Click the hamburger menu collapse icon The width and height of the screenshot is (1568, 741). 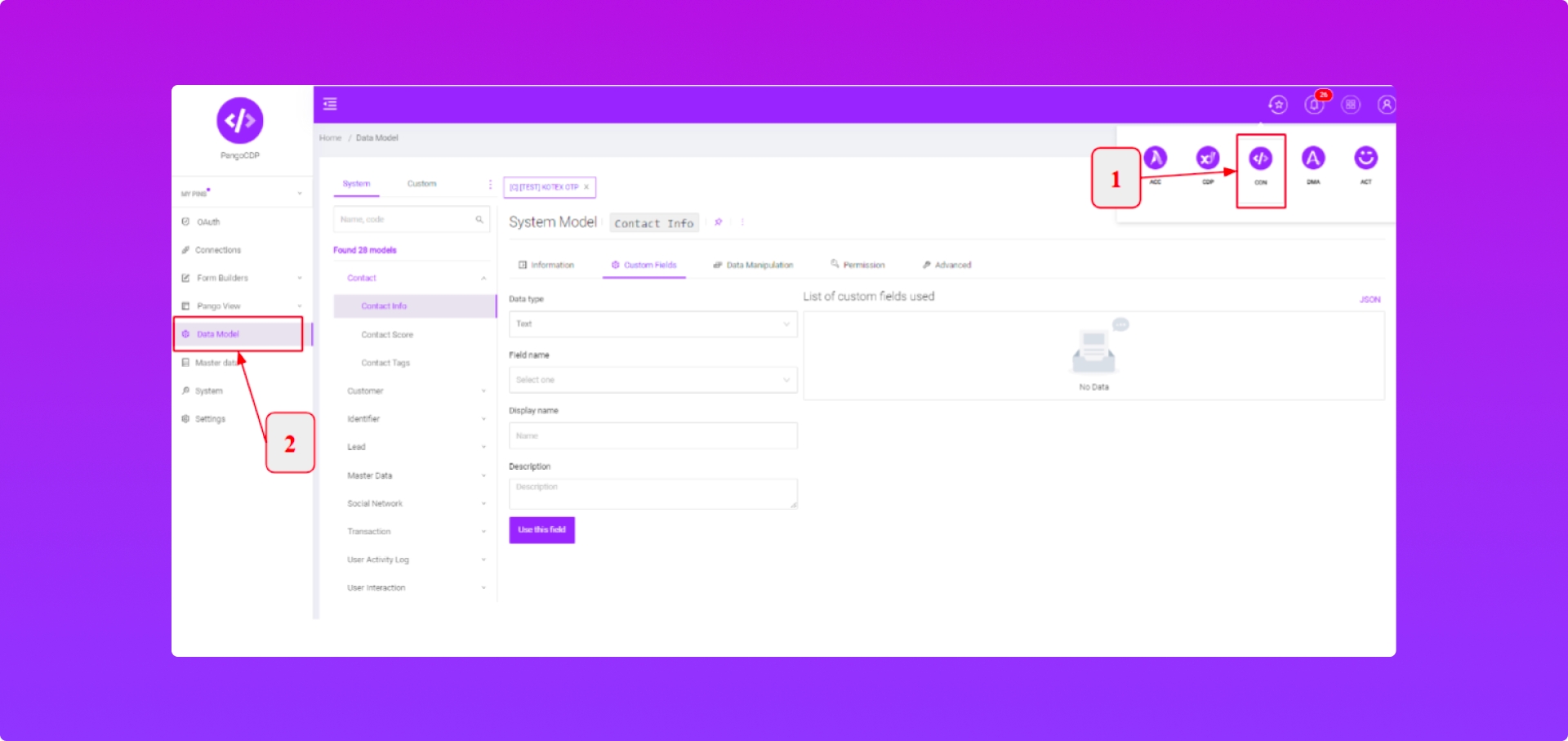click(330, 104)
